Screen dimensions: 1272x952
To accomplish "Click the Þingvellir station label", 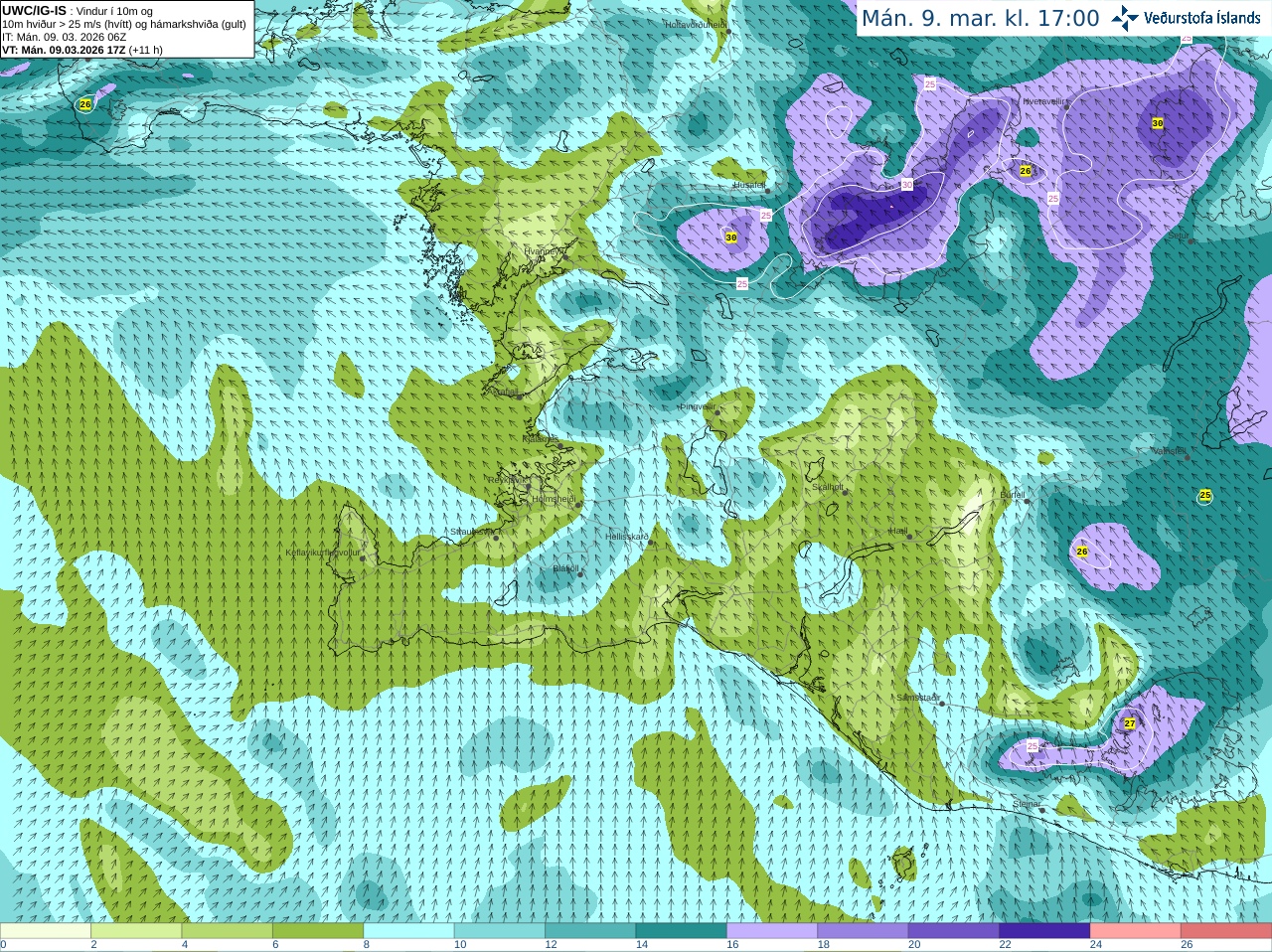I will pyautogui.click(x=697, y=406).
